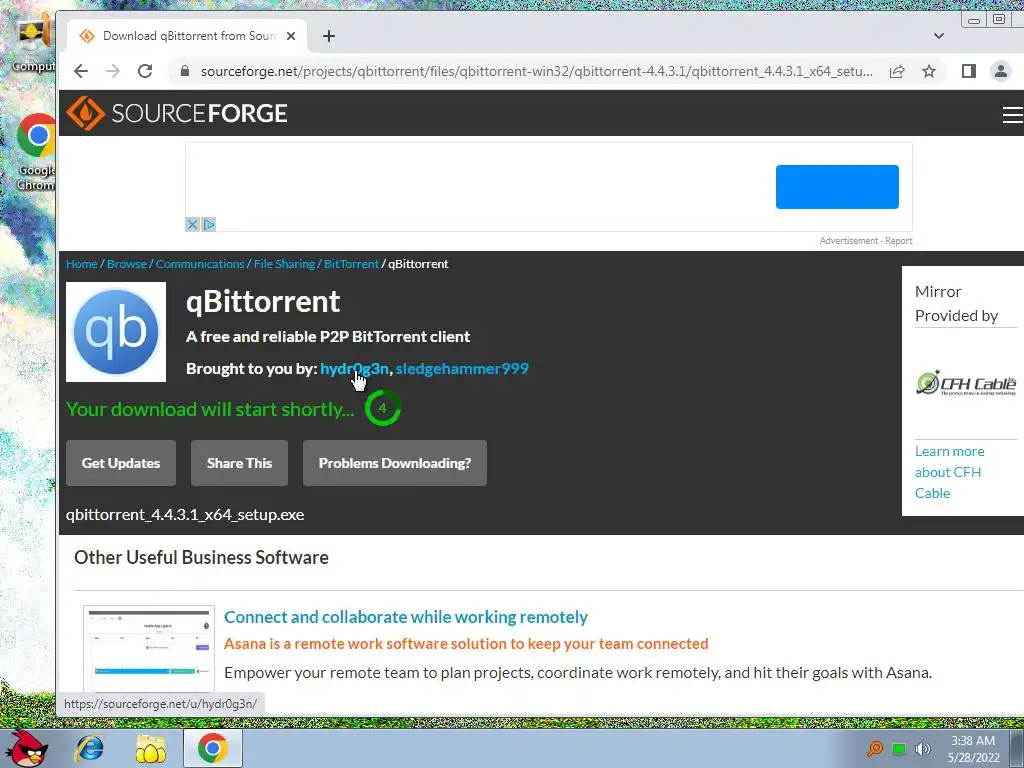Viewport: 1024px width, 768px height.
Task: Open the Browse breadcrumb link
Action: (x=127, y=264)
